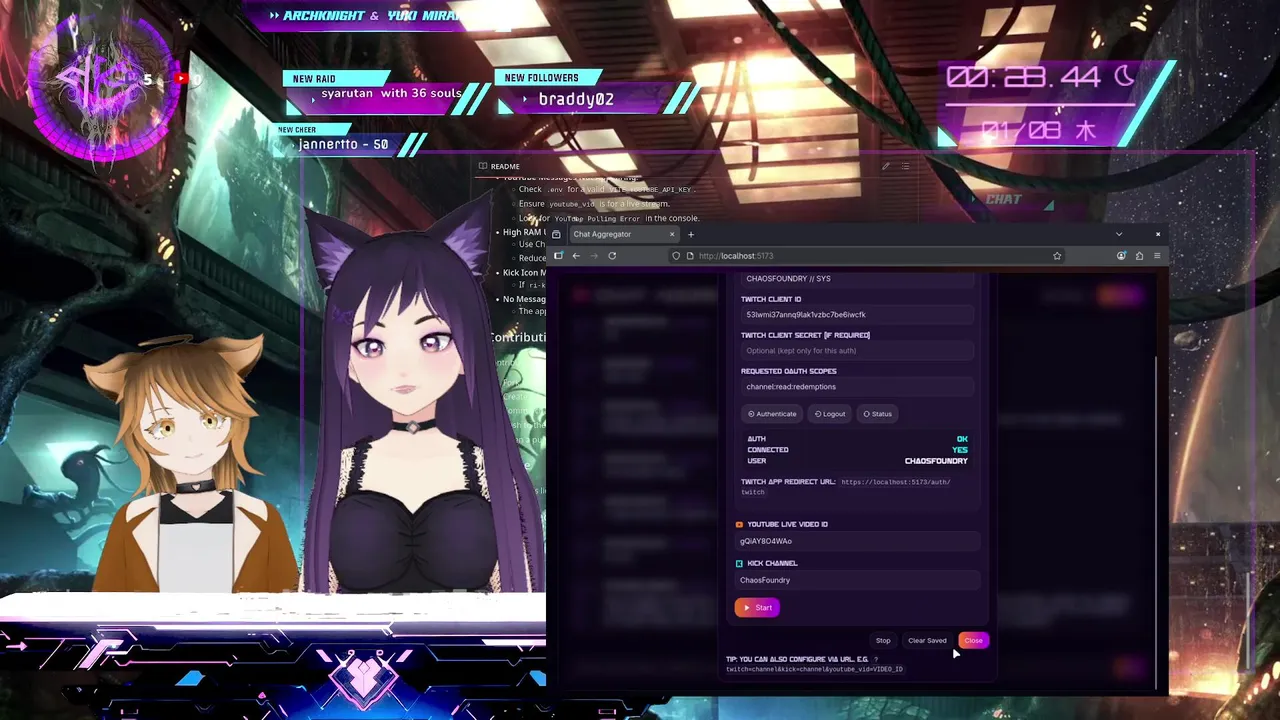The image size is (1280, 720).
Task: Click the README book icon
Action: (x=483, y=166)
